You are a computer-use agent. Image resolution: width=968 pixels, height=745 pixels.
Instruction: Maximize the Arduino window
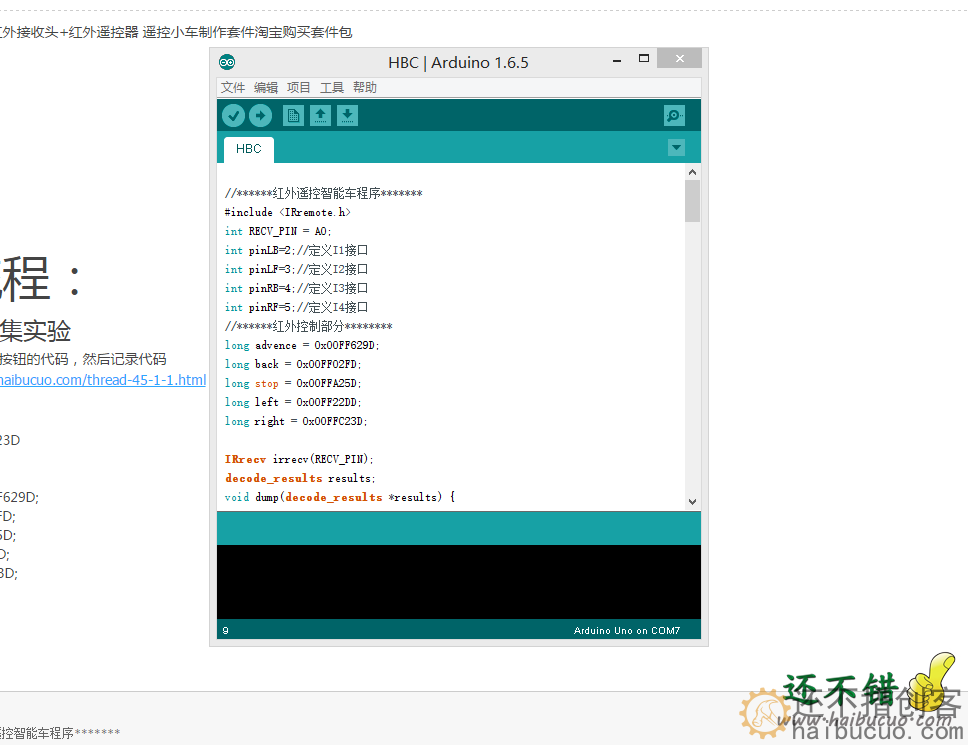(x=644, y=59)
